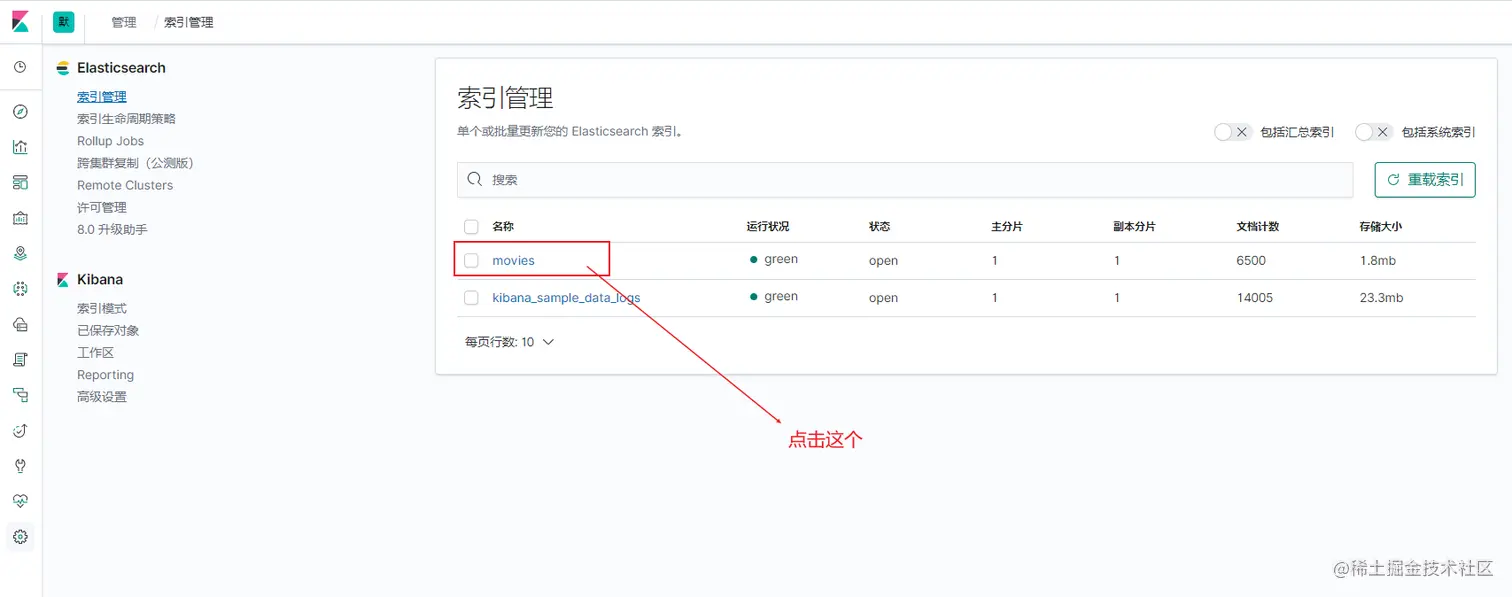Check the movies index checkbox
The image size is (1512, 597).
tap(471, 261)
